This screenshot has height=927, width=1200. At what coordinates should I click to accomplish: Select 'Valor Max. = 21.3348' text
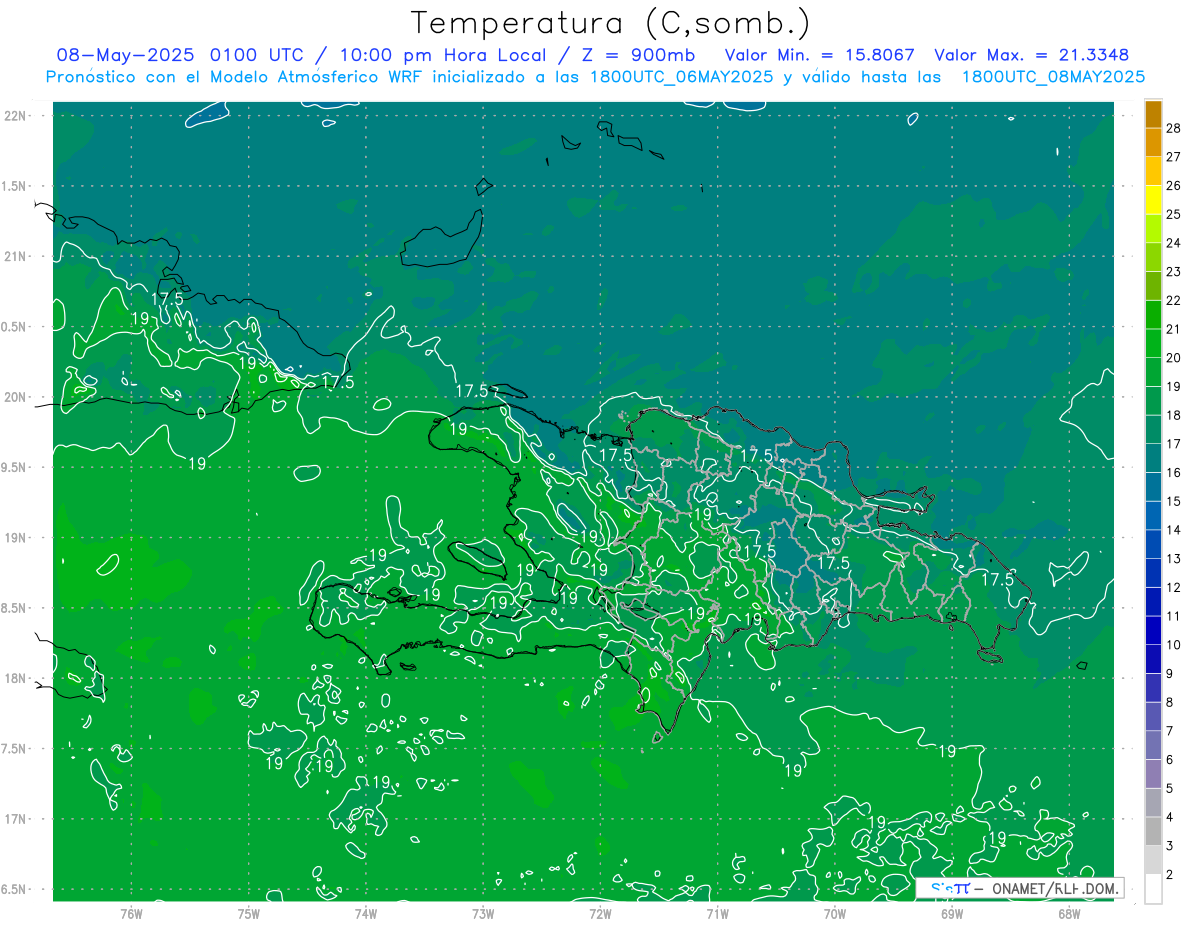click(1031, 55)
